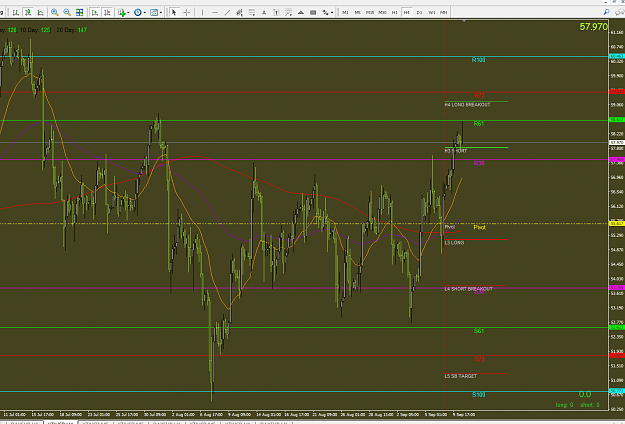
Task: Open the chat bubbles icon
Action: tap(619, 12)
